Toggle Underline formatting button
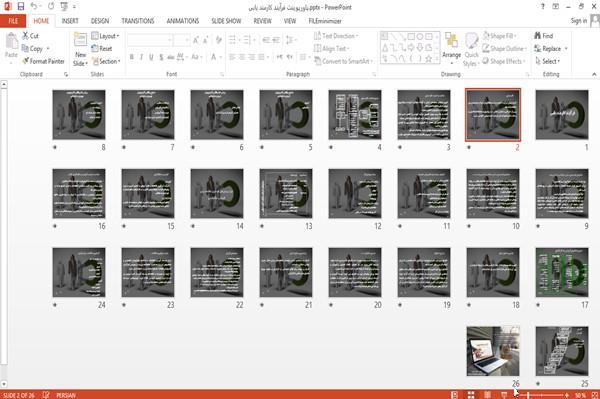 pyautogui.click(x=151, y=57)
